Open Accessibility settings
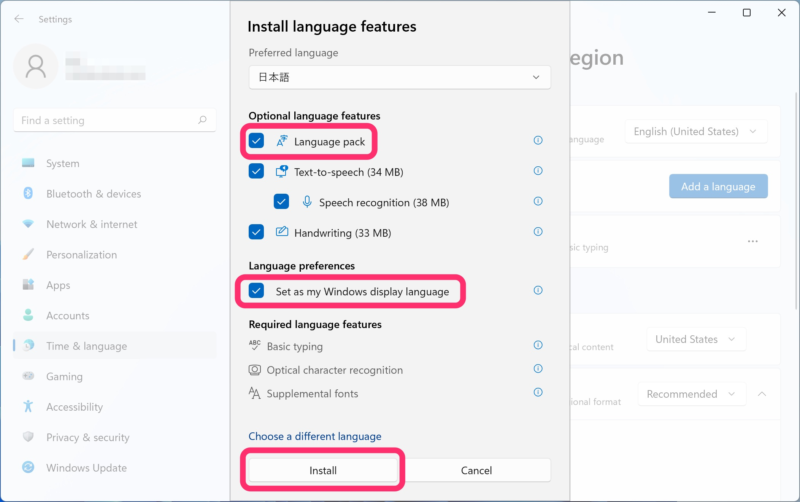Screen dimensions: 800x502 point(115,407)
